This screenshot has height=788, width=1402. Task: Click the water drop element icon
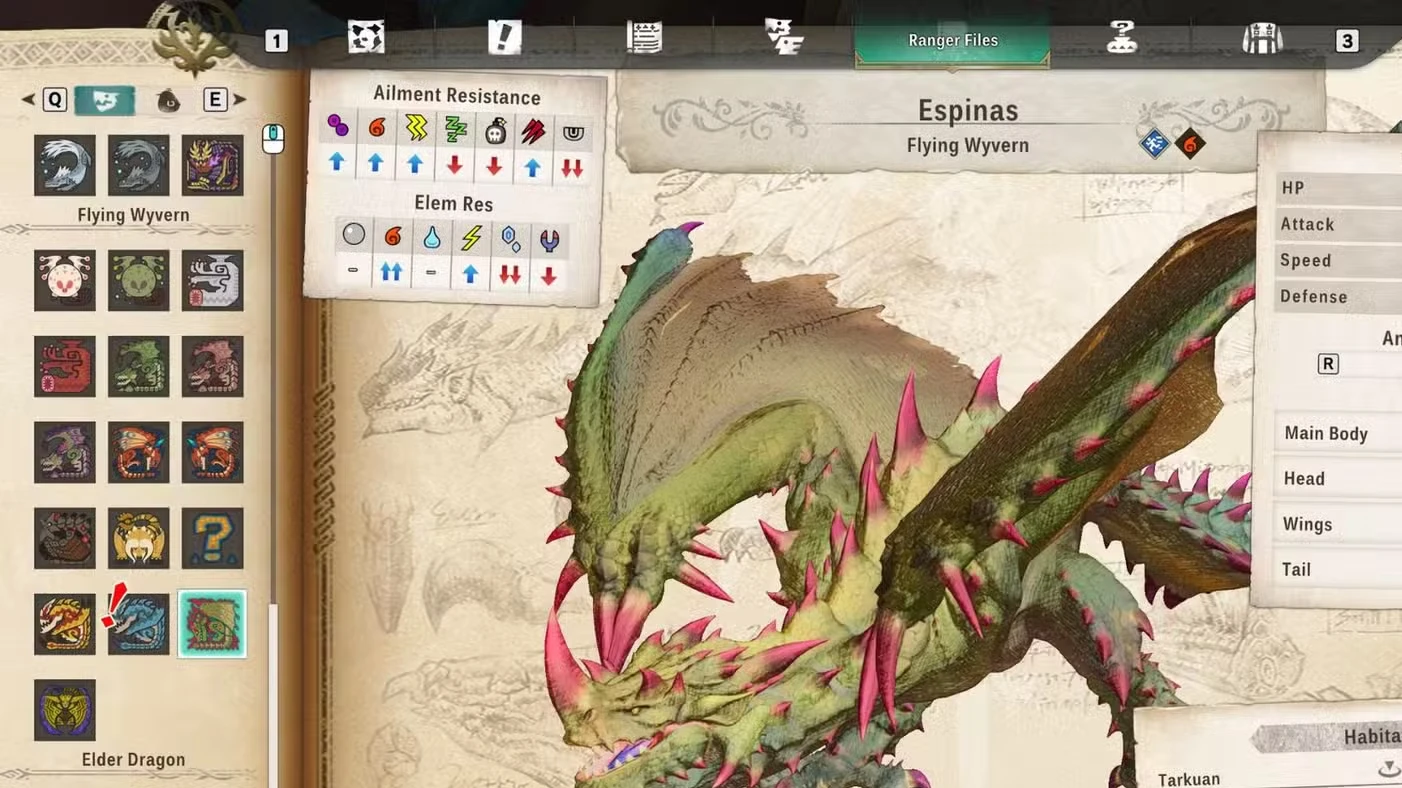point(431,237)
